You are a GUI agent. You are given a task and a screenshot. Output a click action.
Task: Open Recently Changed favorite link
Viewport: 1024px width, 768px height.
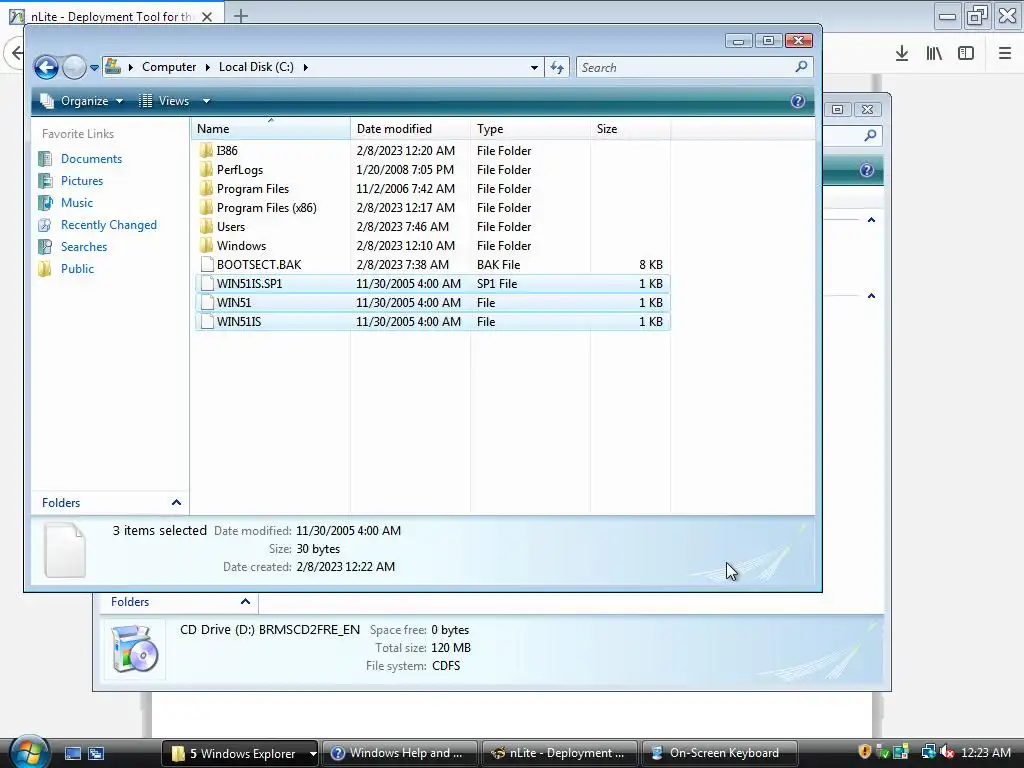point(108,225)
